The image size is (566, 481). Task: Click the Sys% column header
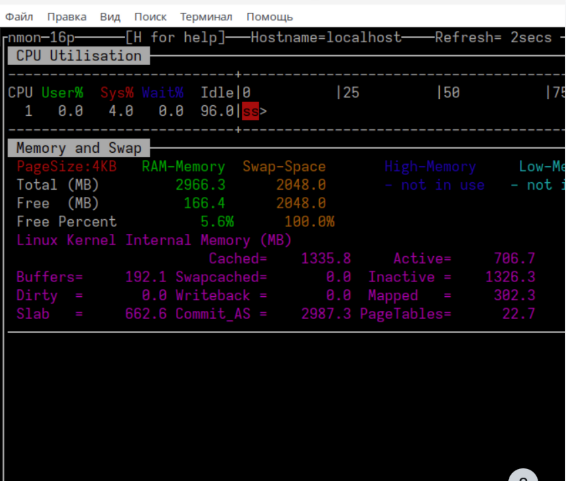[117, 93]
